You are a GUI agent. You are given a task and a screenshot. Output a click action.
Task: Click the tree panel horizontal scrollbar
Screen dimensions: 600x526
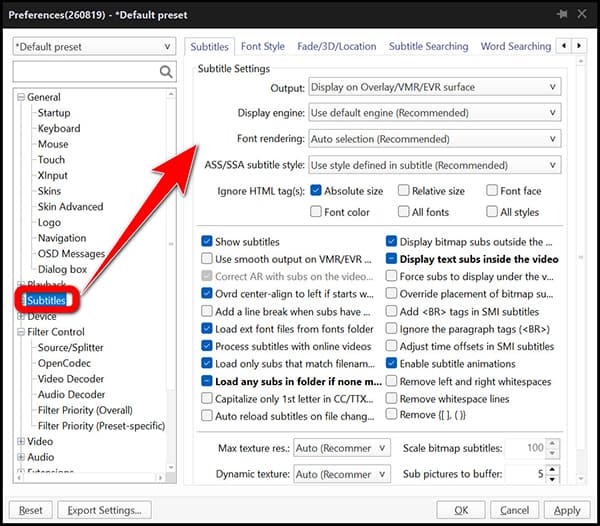pos(90,477)
